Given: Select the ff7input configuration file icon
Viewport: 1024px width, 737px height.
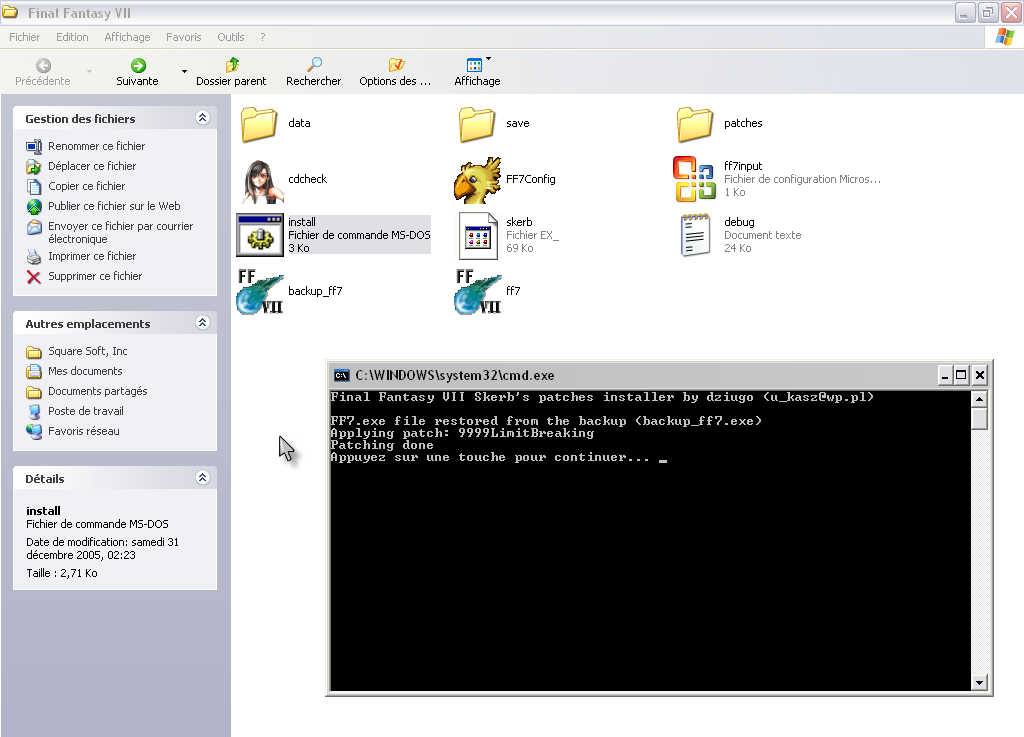Looking at the screenshot, I should 695,180.
